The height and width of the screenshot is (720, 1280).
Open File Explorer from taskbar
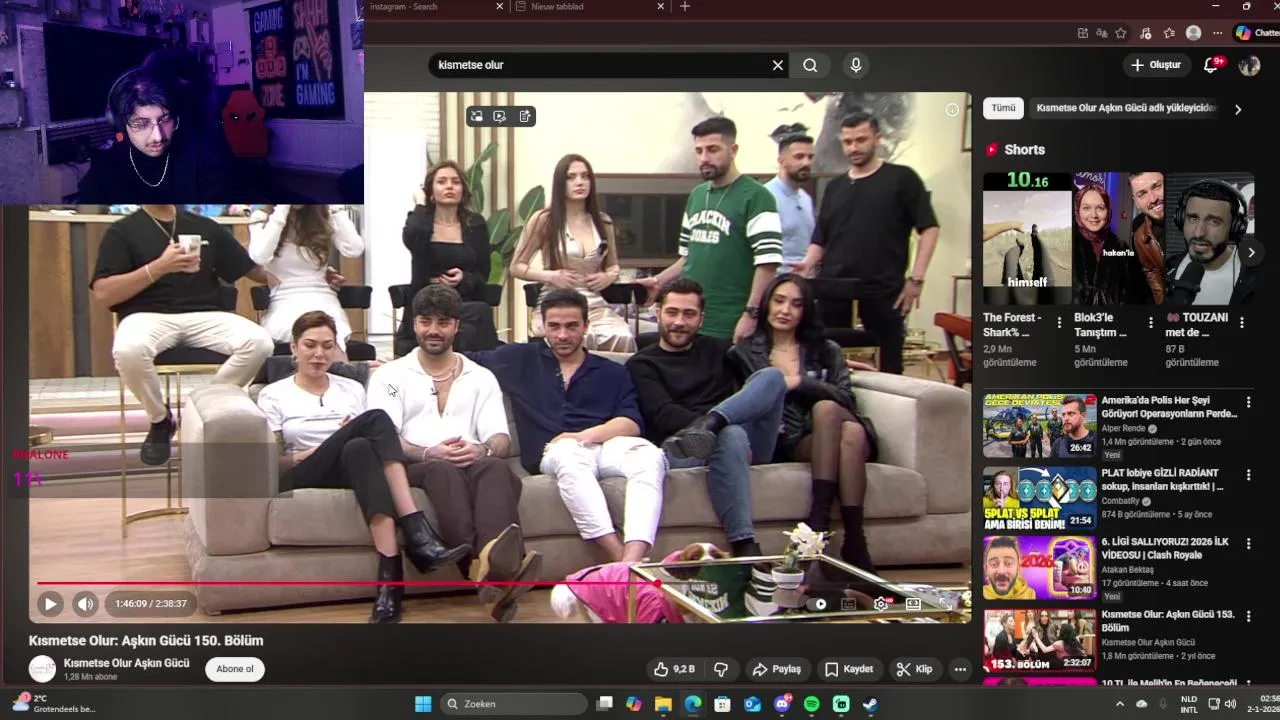tap(663, 704)
